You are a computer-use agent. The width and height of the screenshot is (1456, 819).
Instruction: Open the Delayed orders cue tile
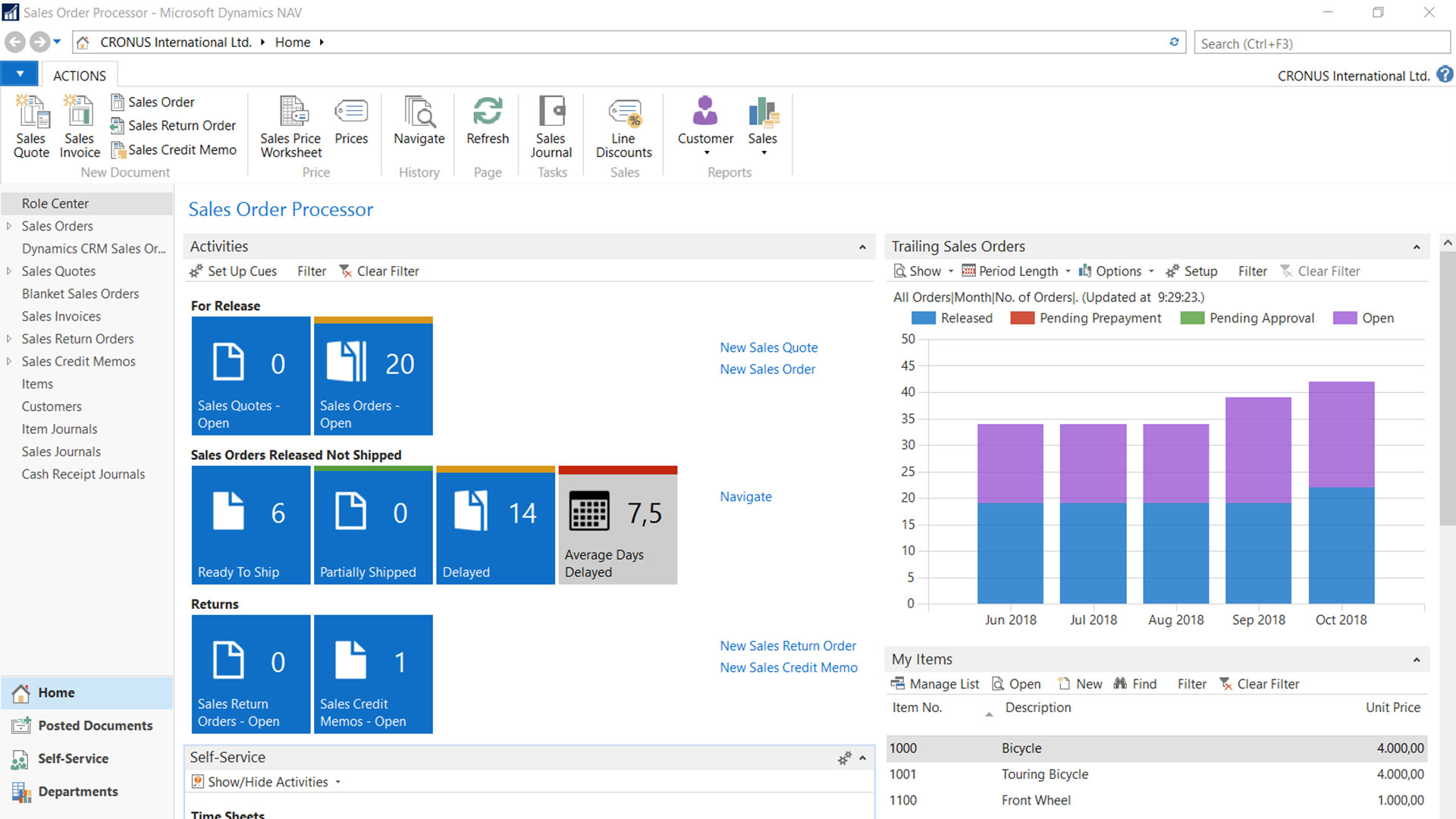pyautogui.click(x=495, y=526)
